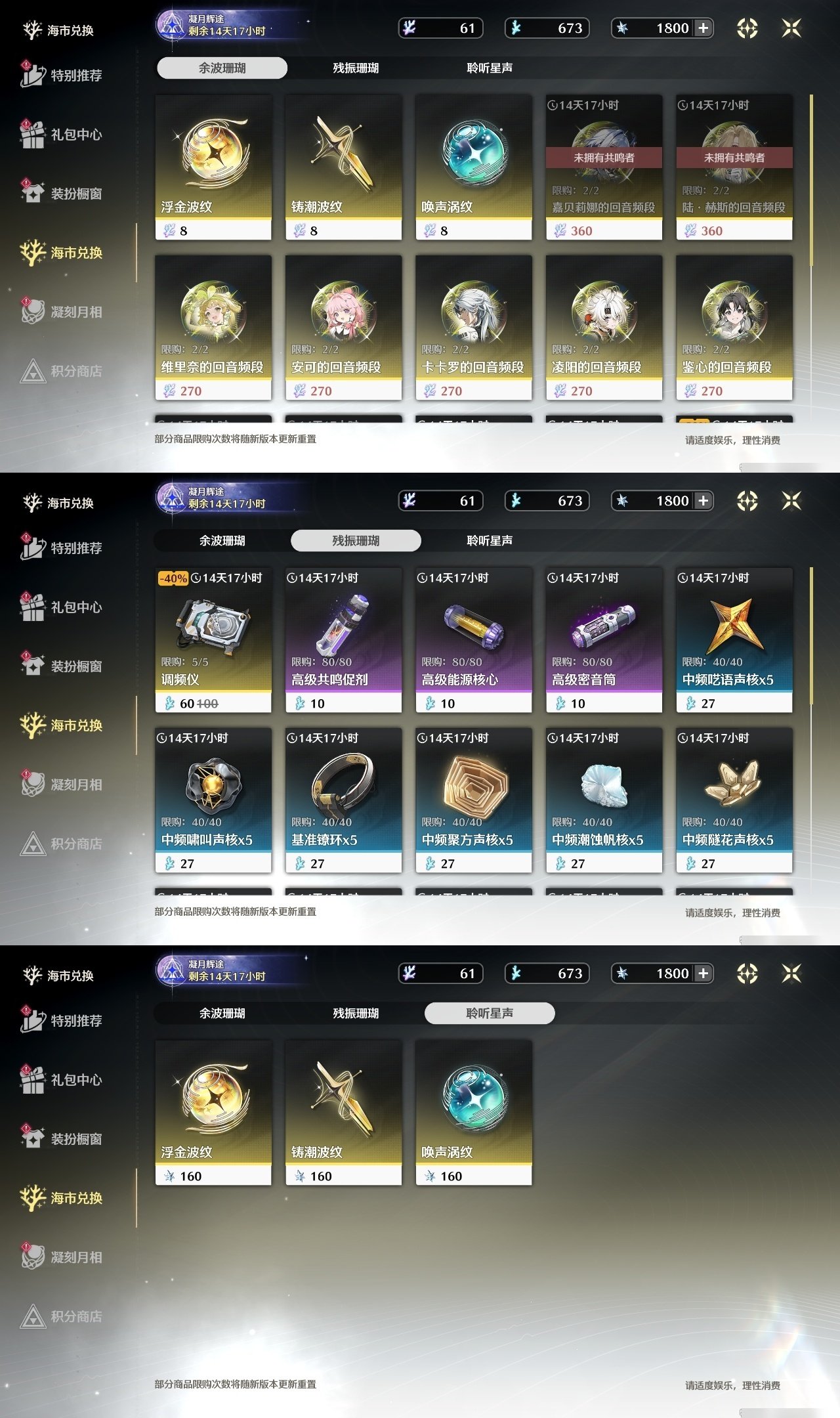This screenshot has width=840, height=1418.
Task: Select the 维里奈的回音频段 item card
Action: click(x=213, y=328)
